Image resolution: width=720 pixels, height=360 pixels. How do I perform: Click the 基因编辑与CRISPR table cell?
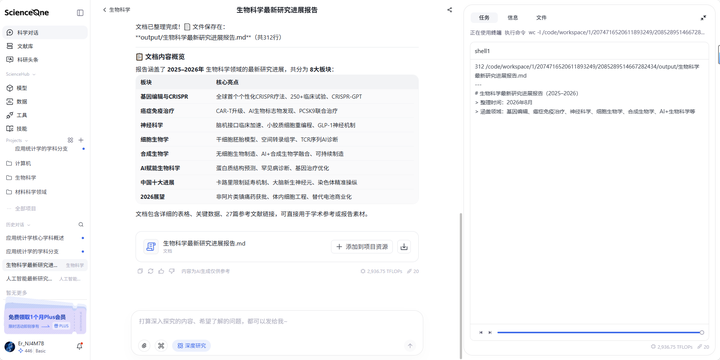(x=164, y=97)
